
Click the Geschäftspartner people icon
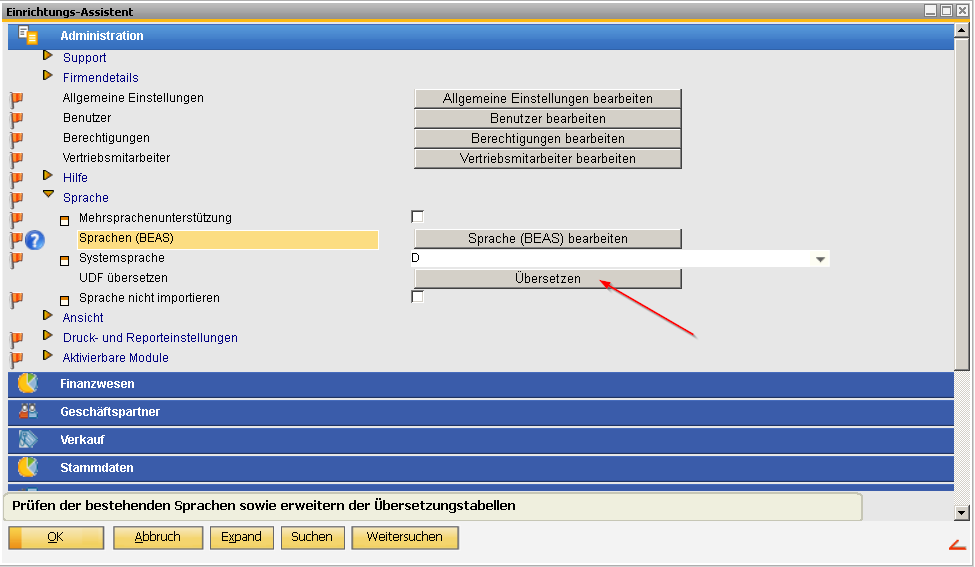[x=28, y=411]
